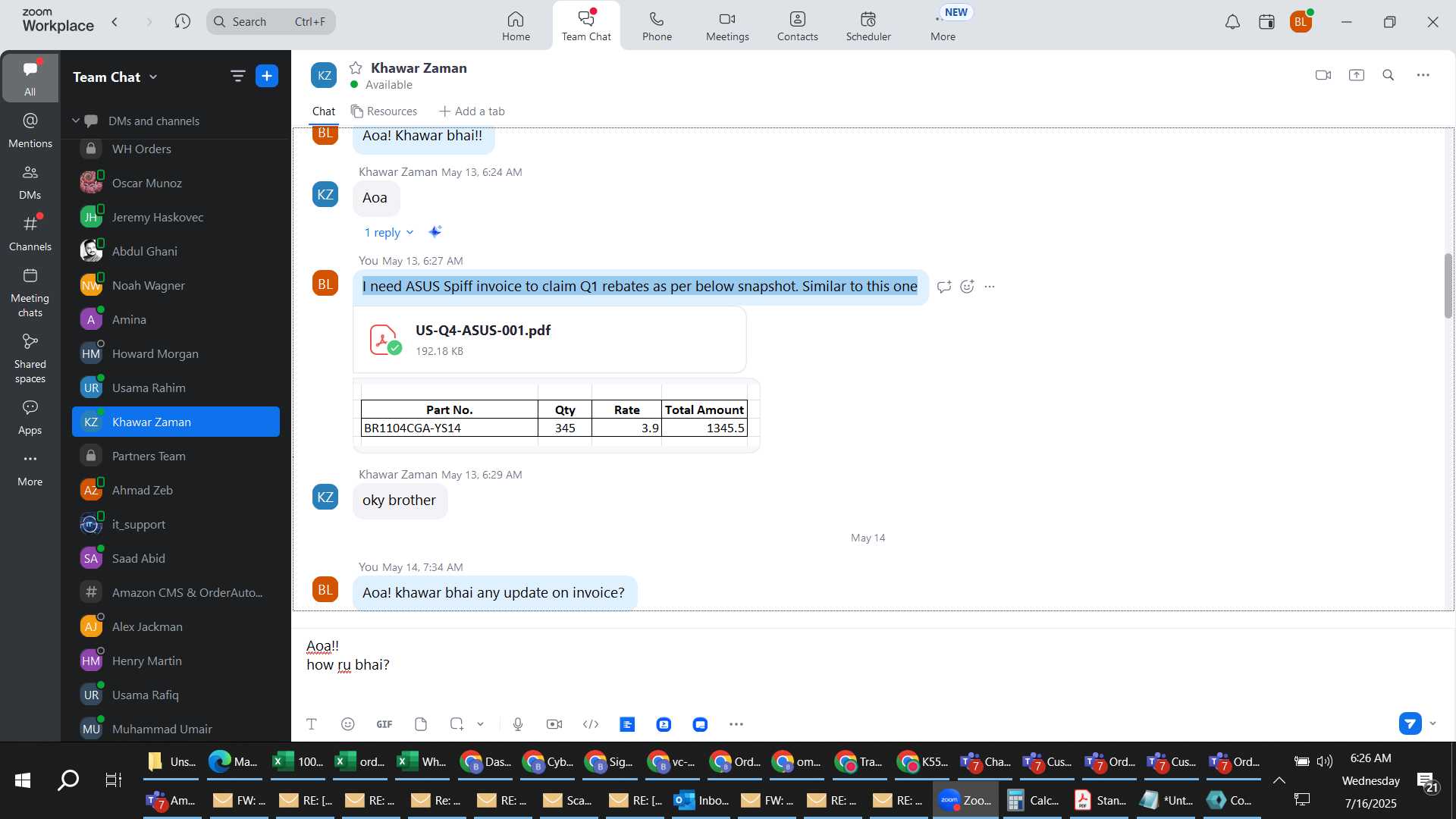1456x819 pixels.
Task: Click share screen icon in chat header
Action: click(x=1357, y=75)
